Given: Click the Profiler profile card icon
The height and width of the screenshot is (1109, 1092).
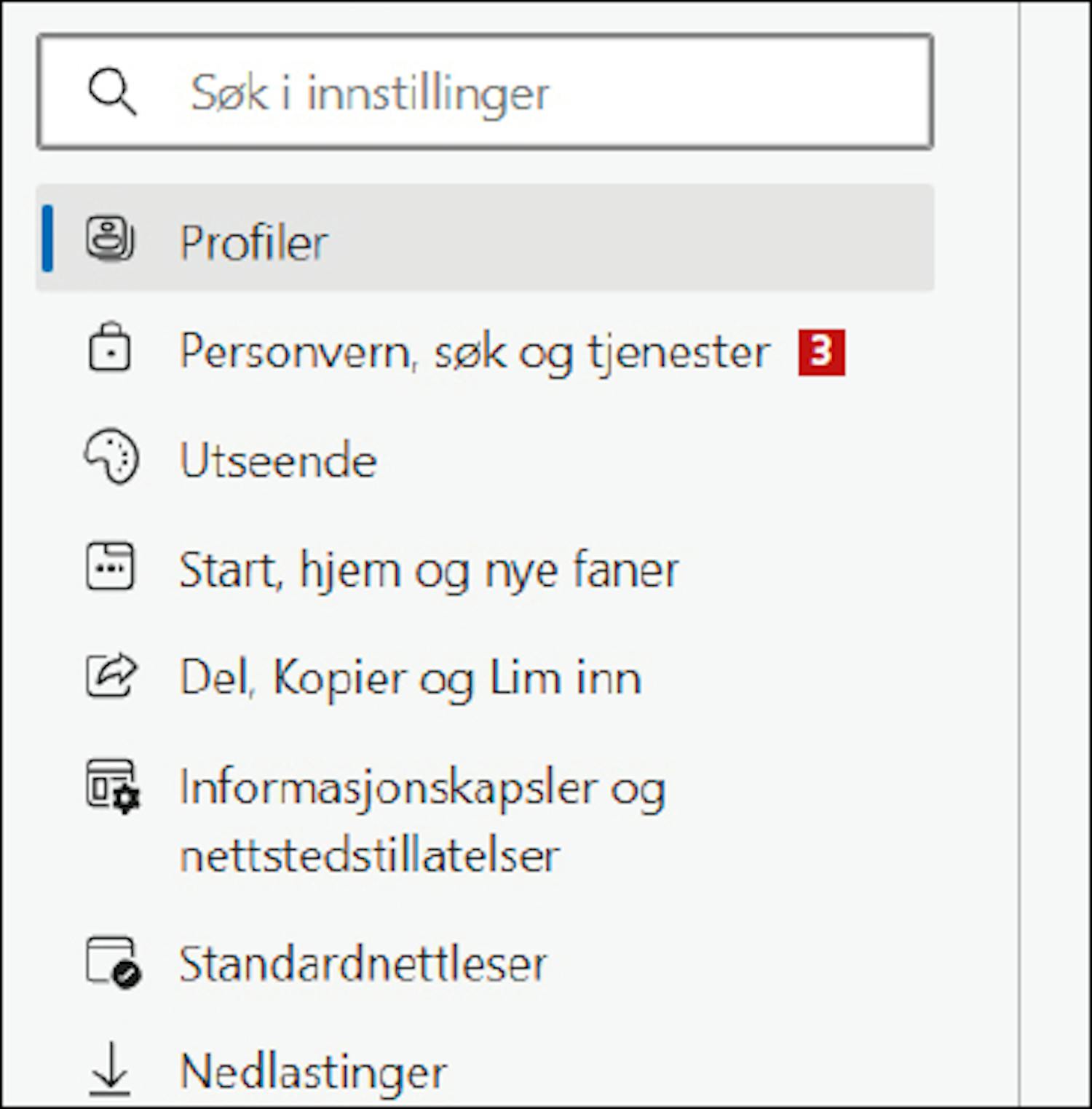Looking at the screenshot, I should coord(110,239).
